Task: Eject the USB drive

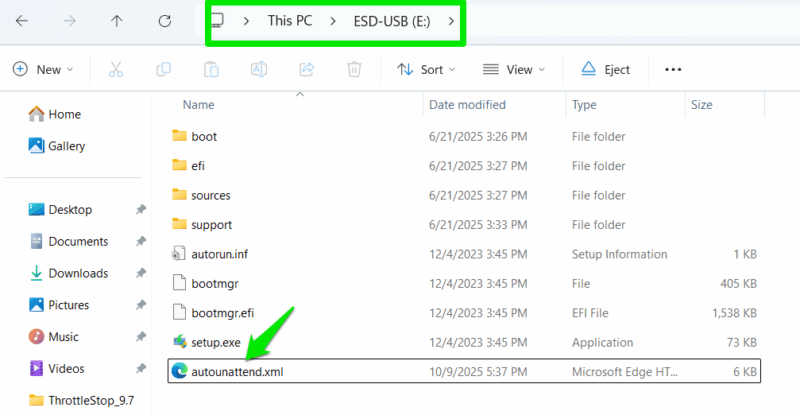Action: (x=606, y=69)
